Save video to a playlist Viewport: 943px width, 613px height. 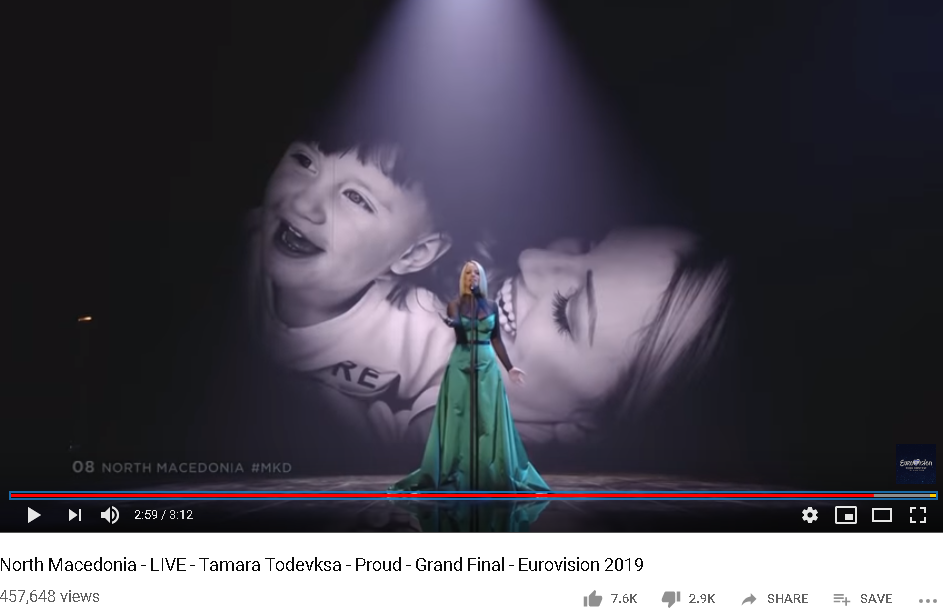tap(862, 599)
